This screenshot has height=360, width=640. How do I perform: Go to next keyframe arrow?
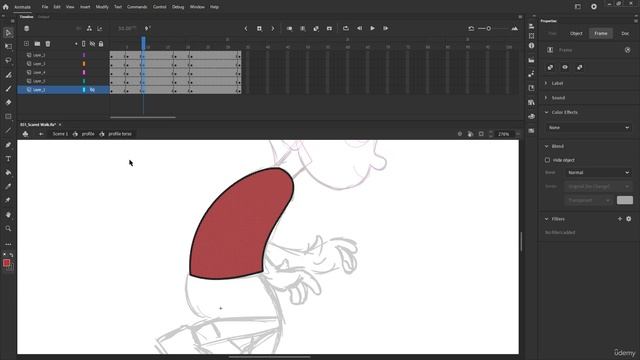(x=273, y=28)
